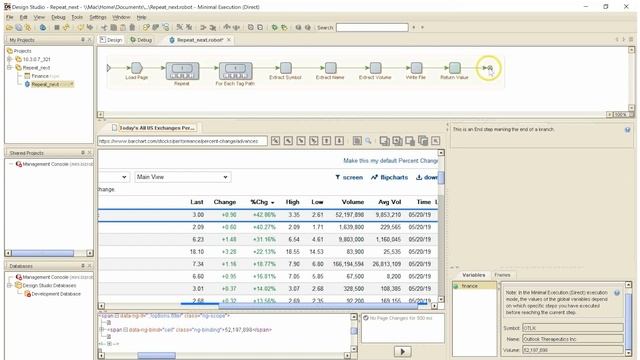Click the End step in the robot flow

point(490,68)
